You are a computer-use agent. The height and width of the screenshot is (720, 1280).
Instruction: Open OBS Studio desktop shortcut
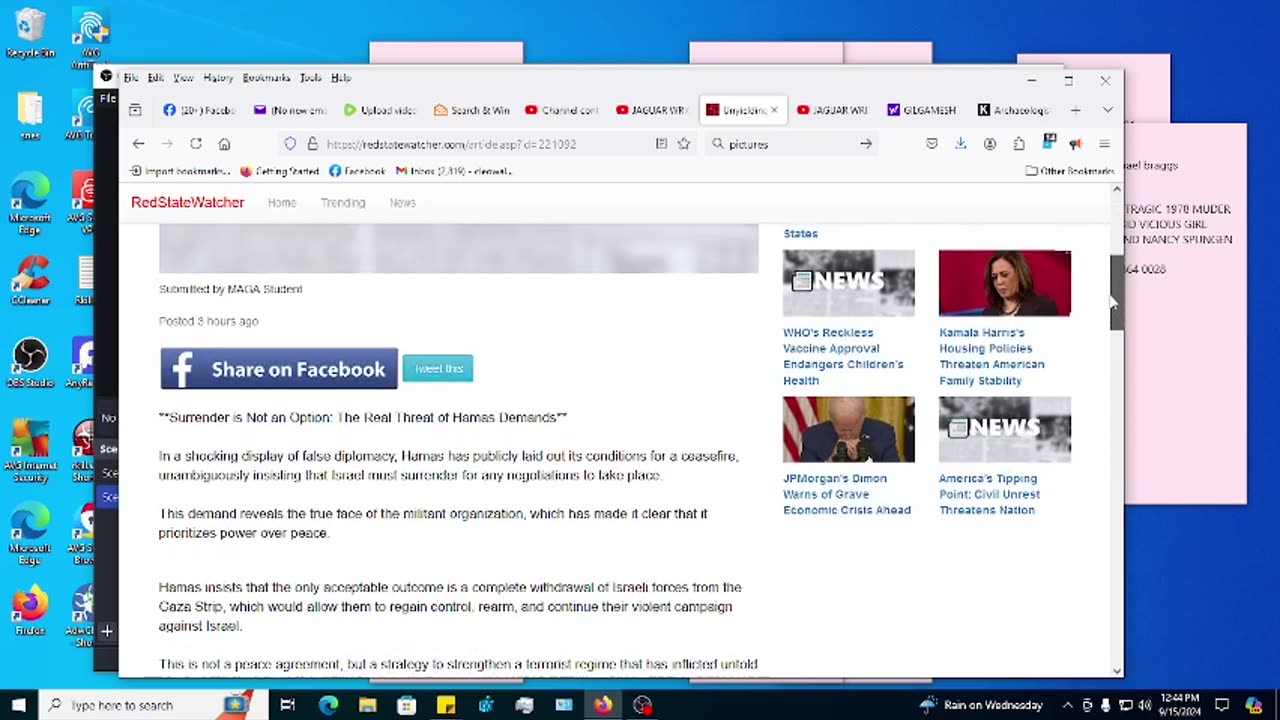click(30, 363)
